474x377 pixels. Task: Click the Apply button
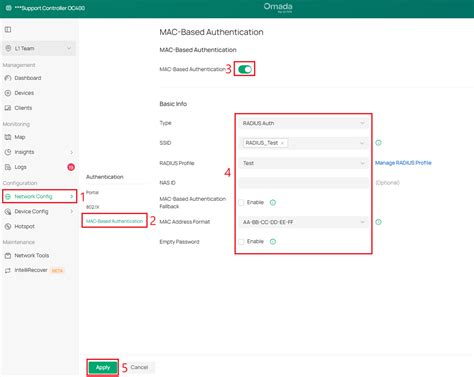coord(103,367)
